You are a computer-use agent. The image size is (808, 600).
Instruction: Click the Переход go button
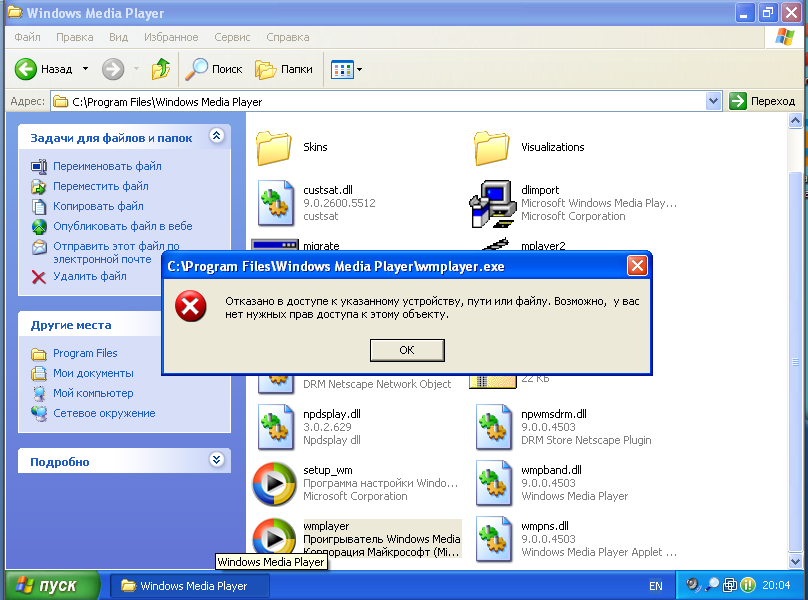click(762, 101)
